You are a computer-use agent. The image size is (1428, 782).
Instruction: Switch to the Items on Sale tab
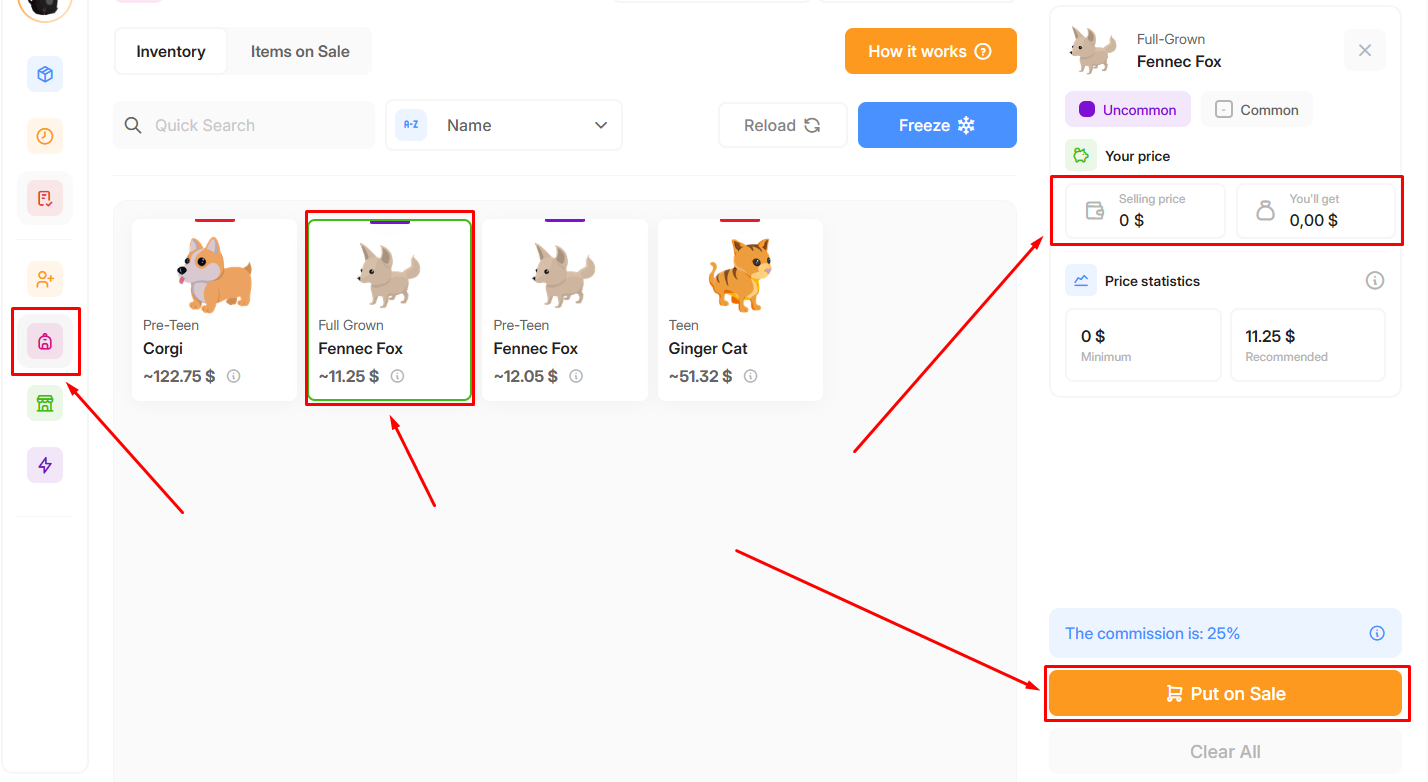click(300, 52)
